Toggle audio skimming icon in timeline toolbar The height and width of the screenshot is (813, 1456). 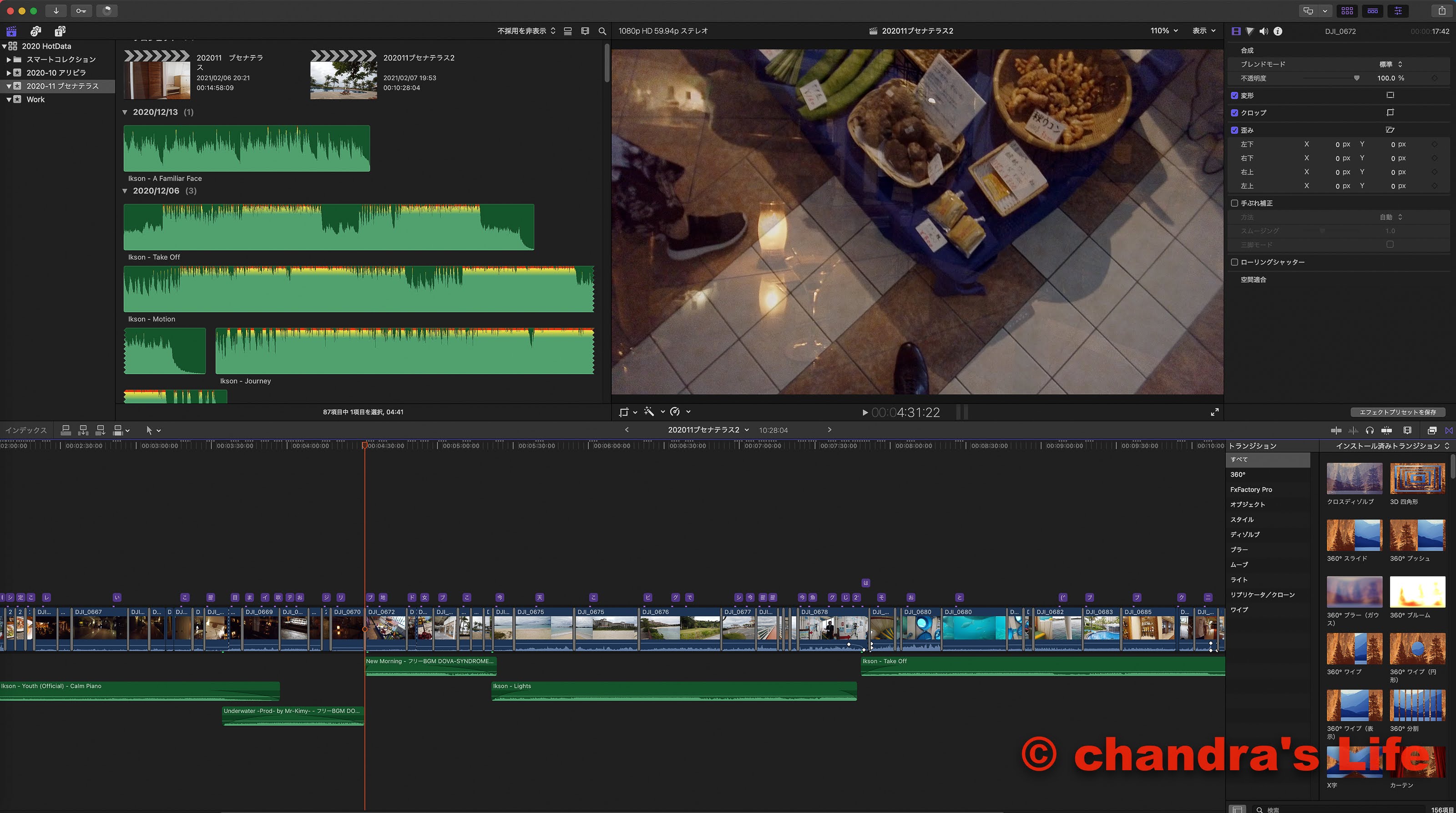tap(1353, 430)
